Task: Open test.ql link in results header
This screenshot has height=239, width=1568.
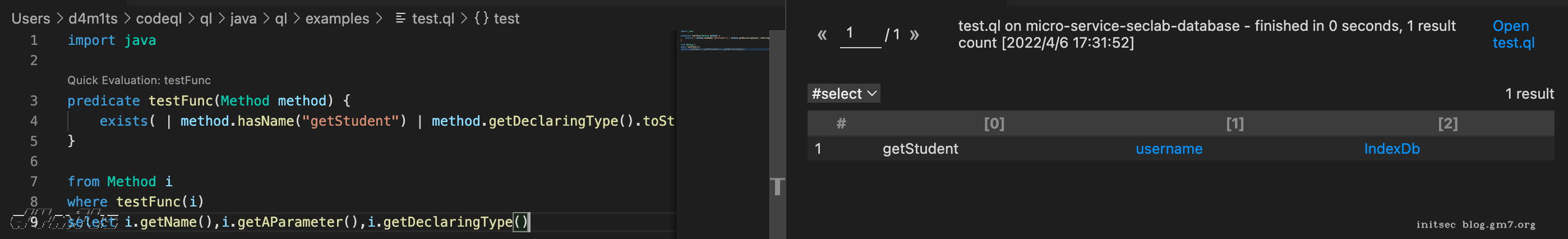Action: (1512, 34)
